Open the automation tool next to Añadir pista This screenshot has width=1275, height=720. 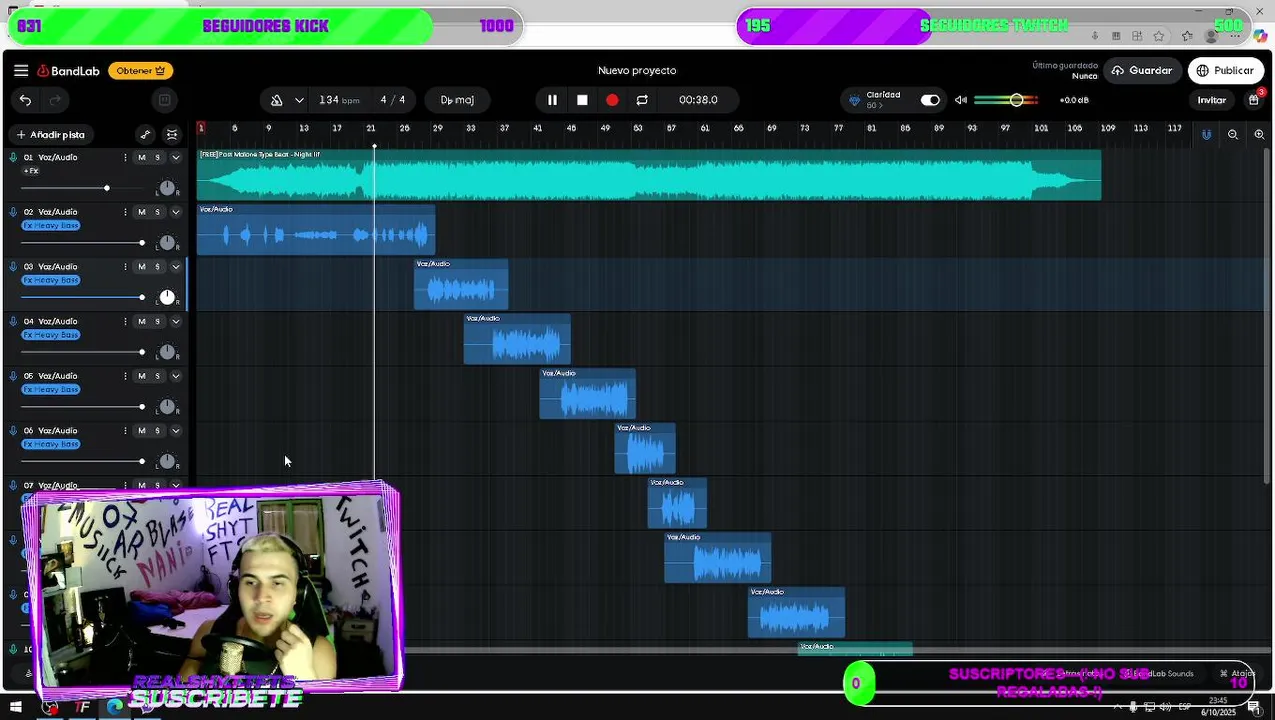pos(145,134)
